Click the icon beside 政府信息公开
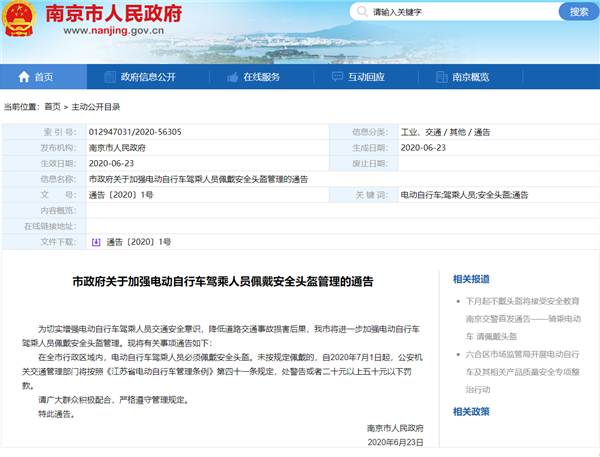 coord(109,77)
